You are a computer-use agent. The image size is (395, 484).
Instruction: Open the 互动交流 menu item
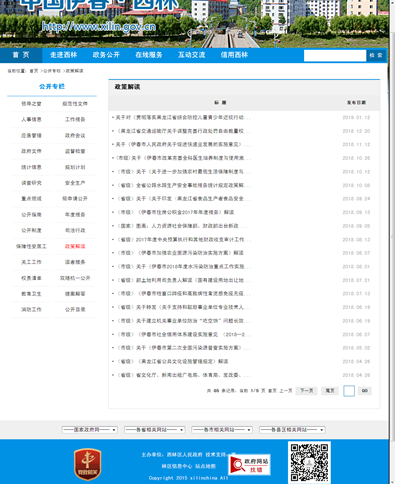click(x=191, y=55)
